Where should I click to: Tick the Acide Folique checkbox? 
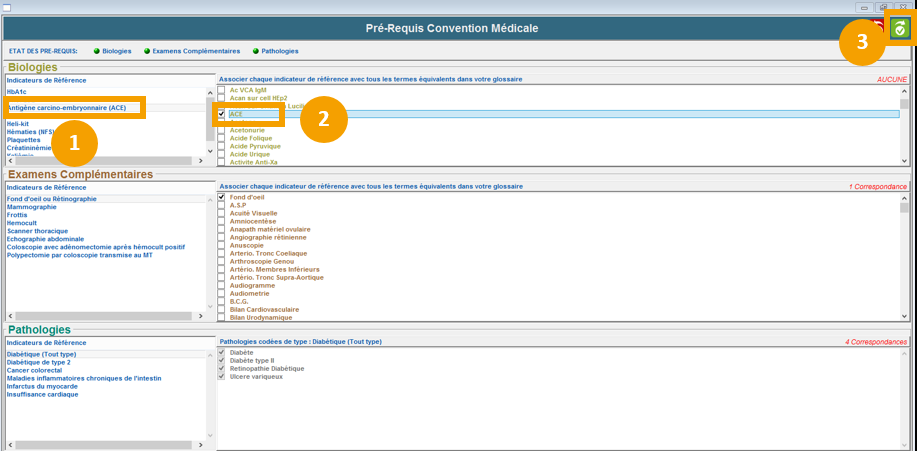click(222, 139)
